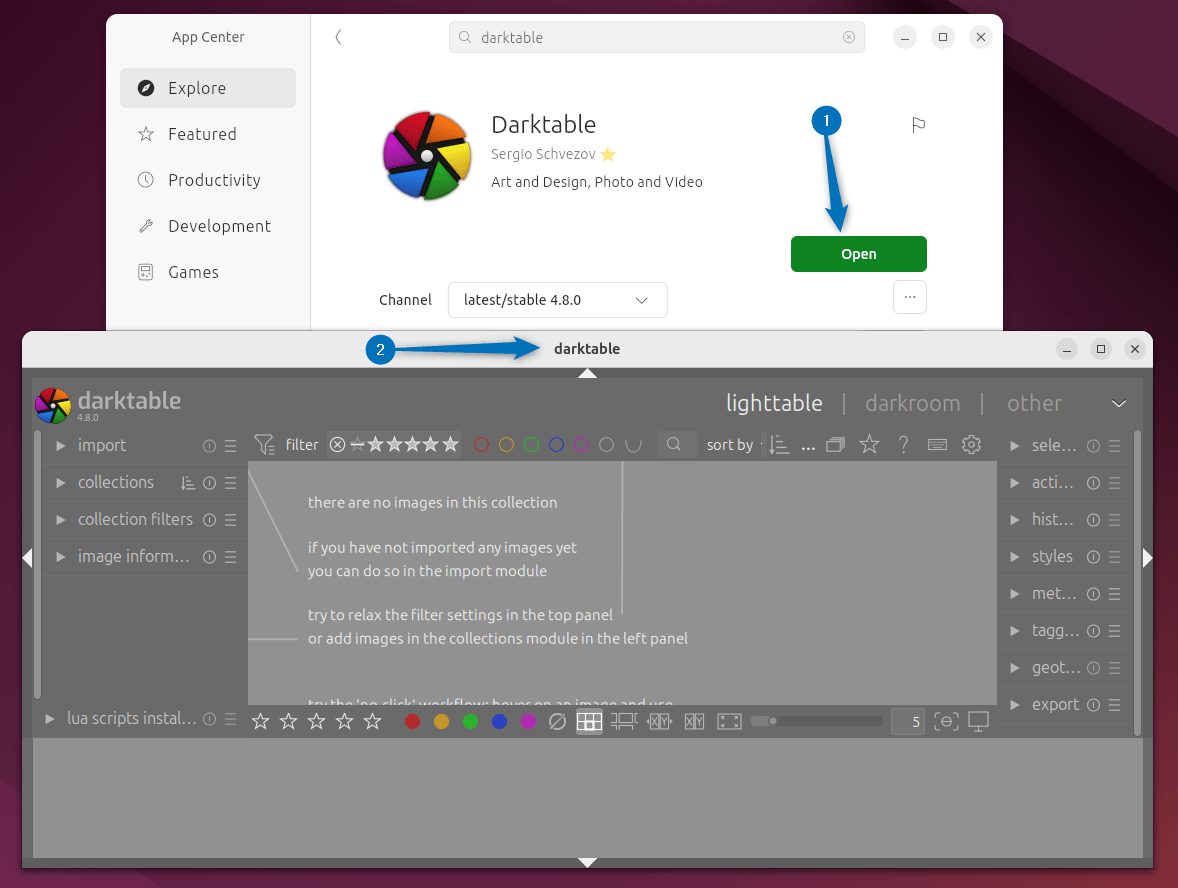Image resolution: width=1178 pixels, height=888 pixels.
Task: Switch to the darkroom view
Action: point(912,403)
